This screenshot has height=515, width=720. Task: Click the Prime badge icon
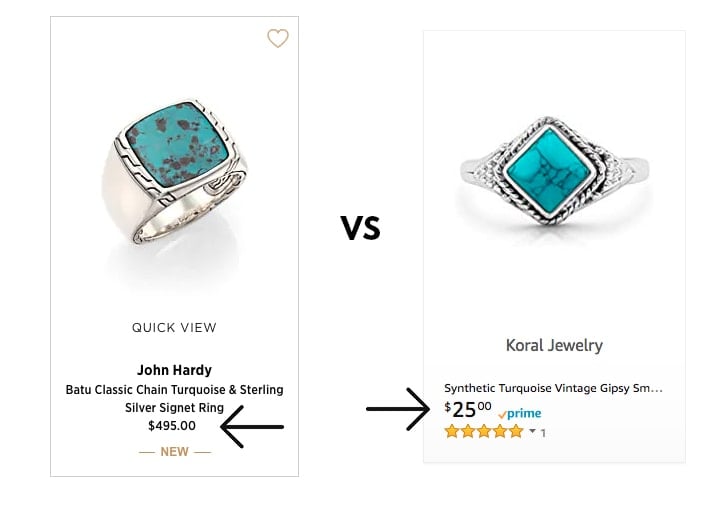520,414
